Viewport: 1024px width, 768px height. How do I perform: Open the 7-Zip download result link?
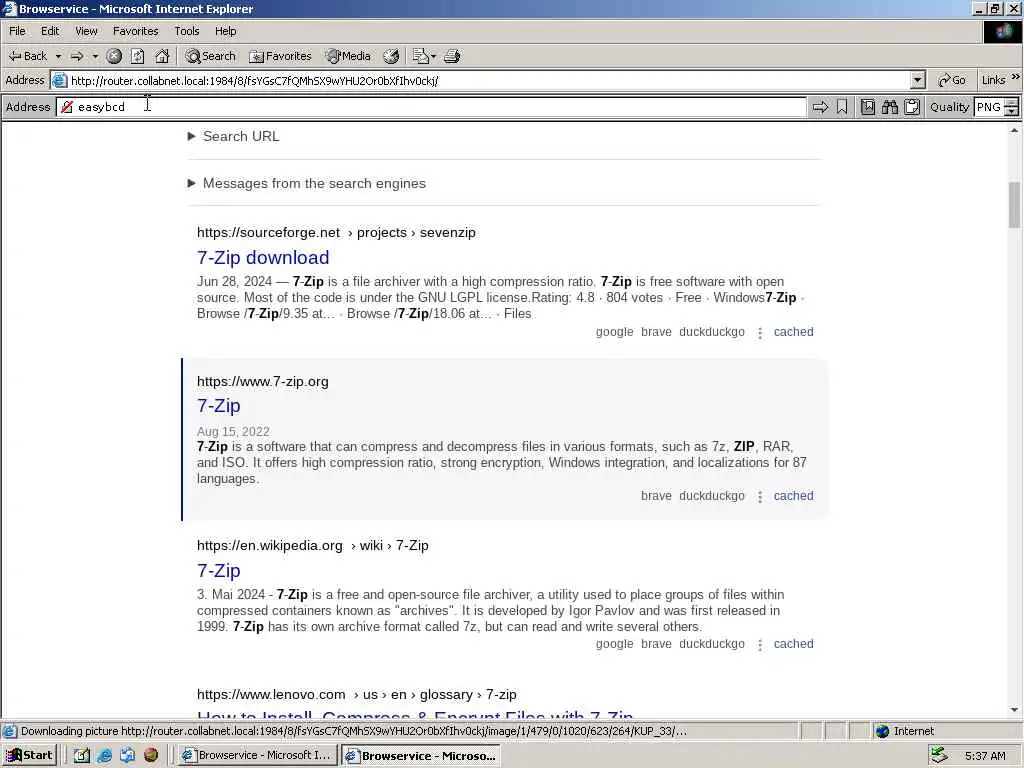[263, 257]
